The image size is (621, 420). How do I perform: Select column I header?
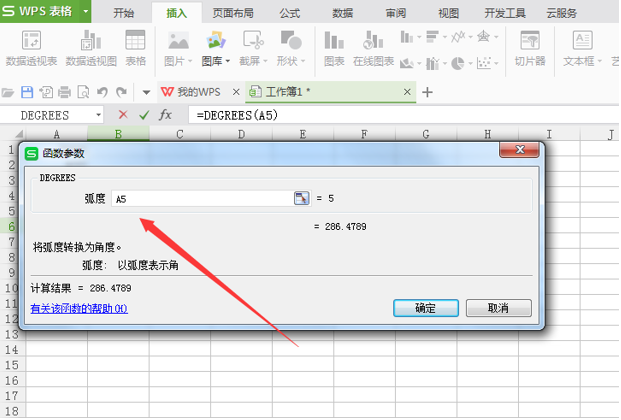coord(549,134)
